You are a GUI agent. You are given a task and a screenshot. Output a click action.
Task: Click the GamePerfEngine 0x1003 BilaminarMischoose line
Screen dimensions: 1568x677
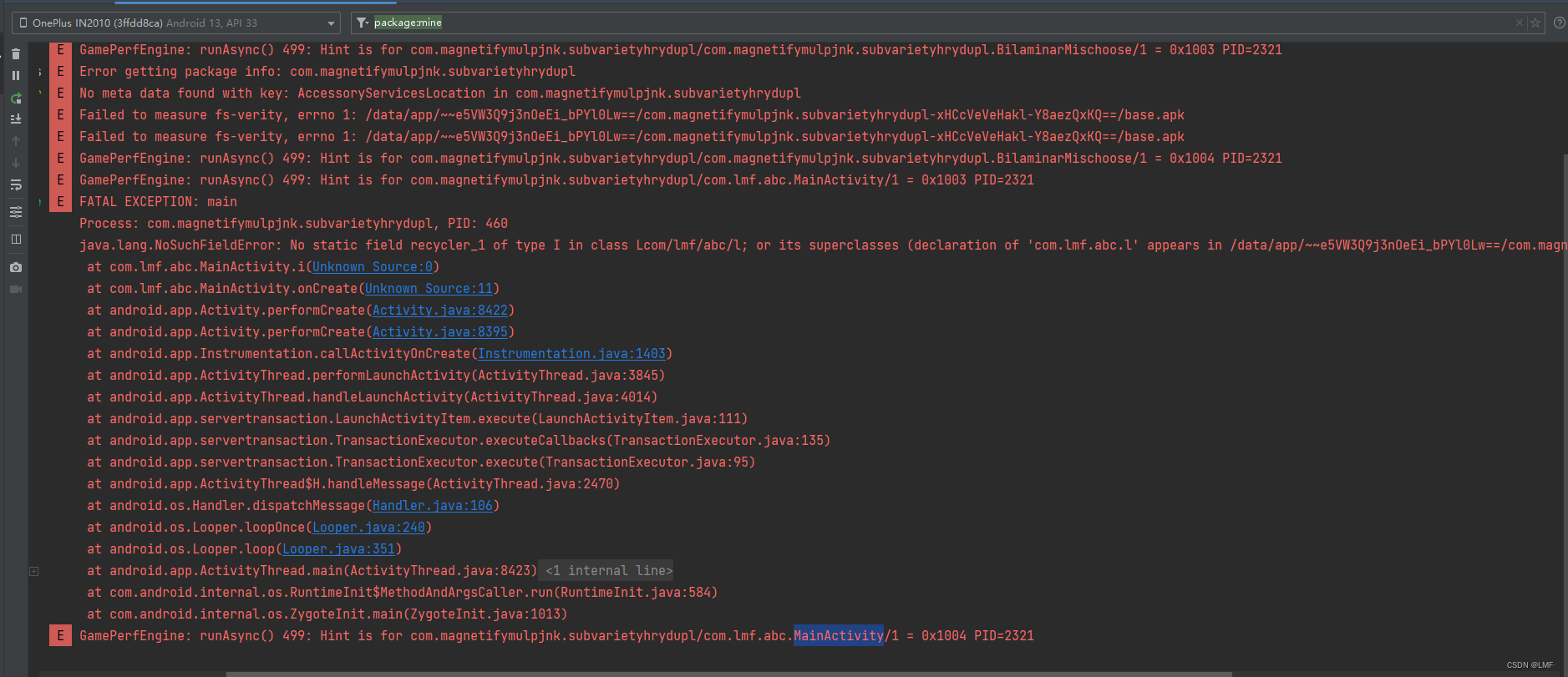[681, 50]
